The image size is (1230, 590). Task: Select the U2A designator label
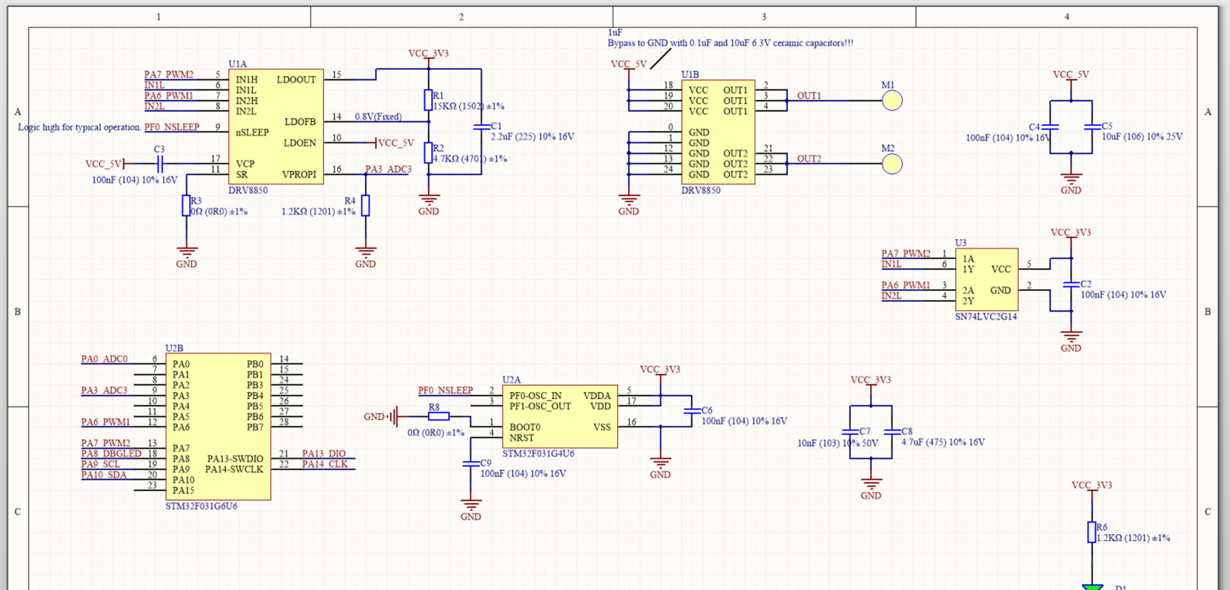(x=511, y=379)
